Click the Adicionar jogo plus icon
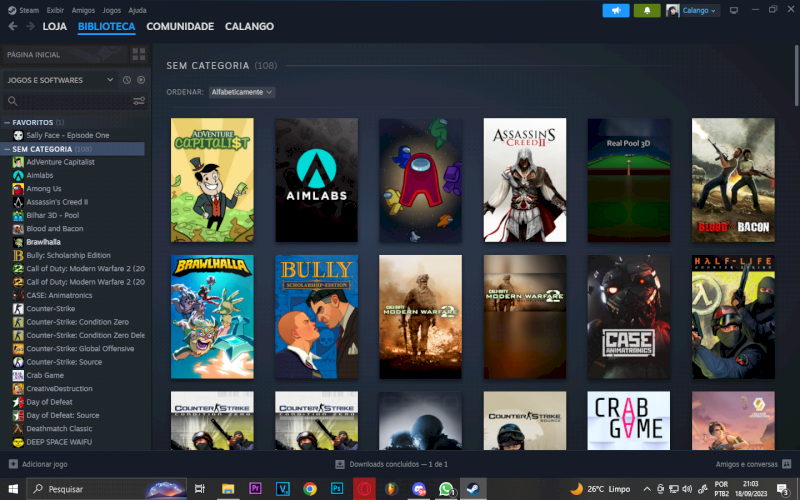800x500 pixels. (13, 464)
